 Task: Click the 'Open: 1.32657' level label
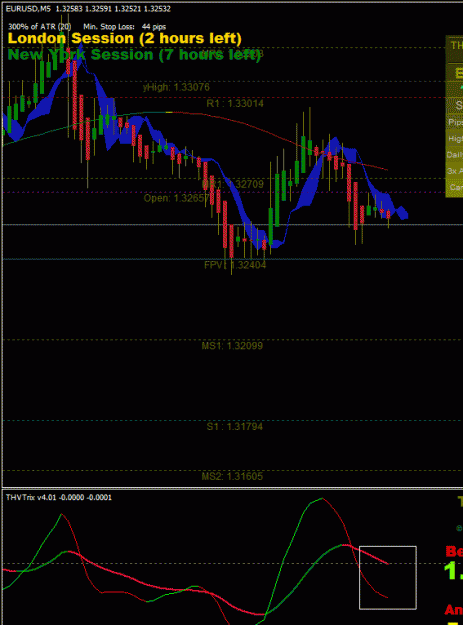point(177,198)
